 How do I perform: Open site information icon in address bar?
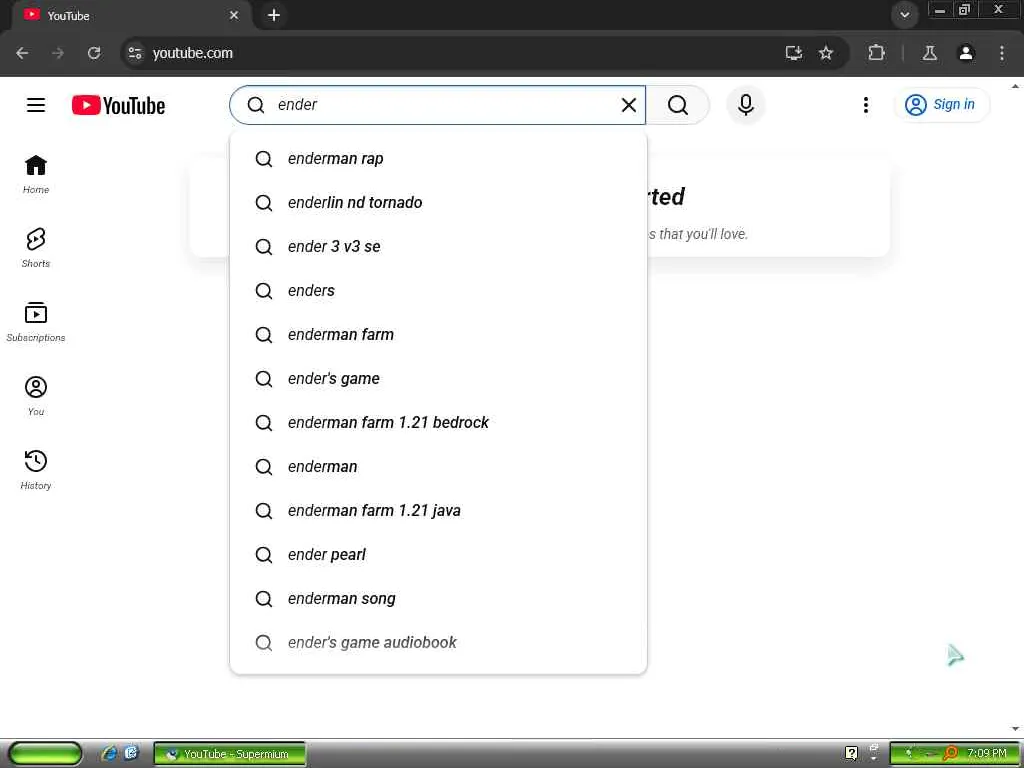[x=135, y=53]
